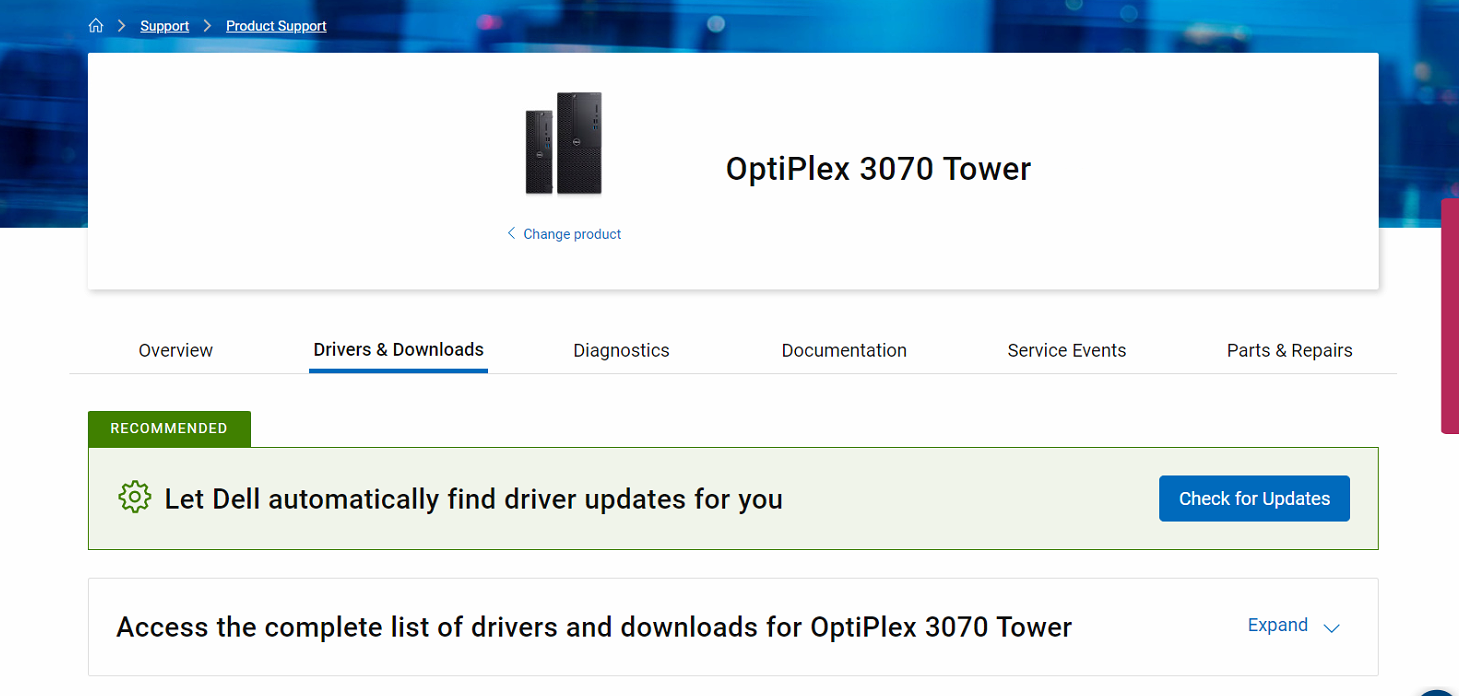
Task: Click 'Let Dell automatically find driver updates' text
Action: tap(474, 499)
